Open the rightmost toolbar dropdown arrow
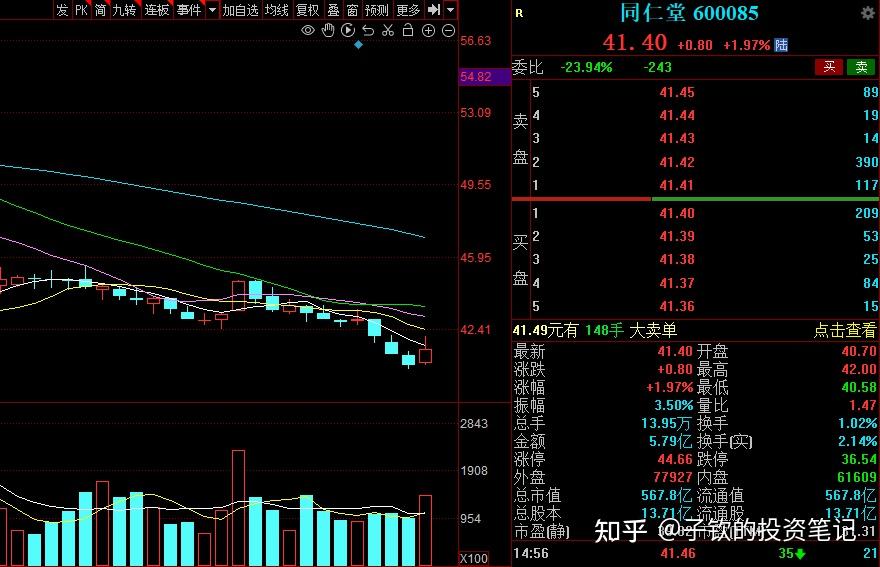The width and height of the screenshot is (880, 567). (450, 10)
